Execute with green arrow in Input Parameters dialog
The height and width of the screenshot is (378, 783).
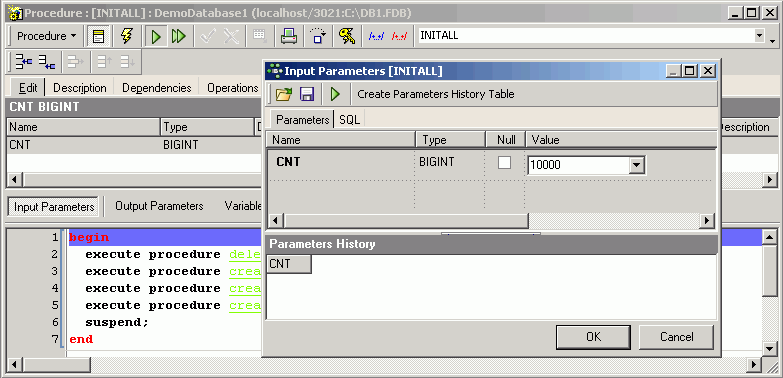point(335,94)
